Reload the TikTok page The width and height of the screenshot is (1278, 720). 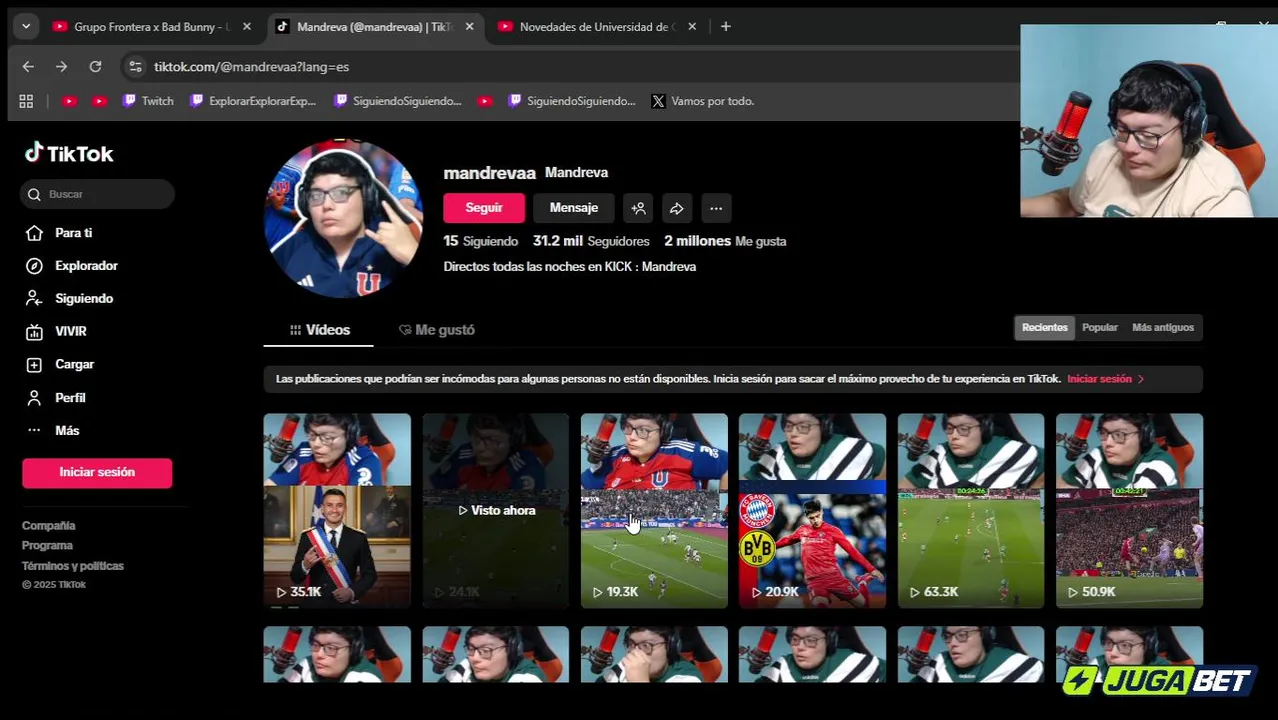pyautogui.click(x=95, y=66)
